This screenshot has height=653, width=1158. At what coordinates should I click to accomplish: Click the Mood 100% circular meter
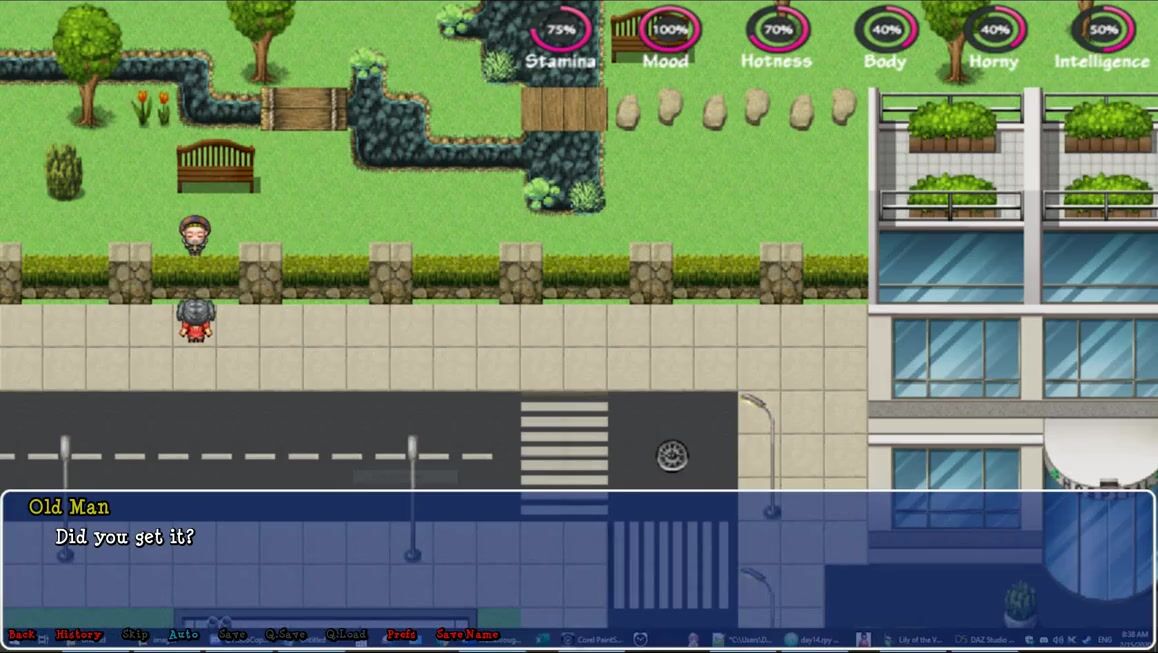click(669, 30)
